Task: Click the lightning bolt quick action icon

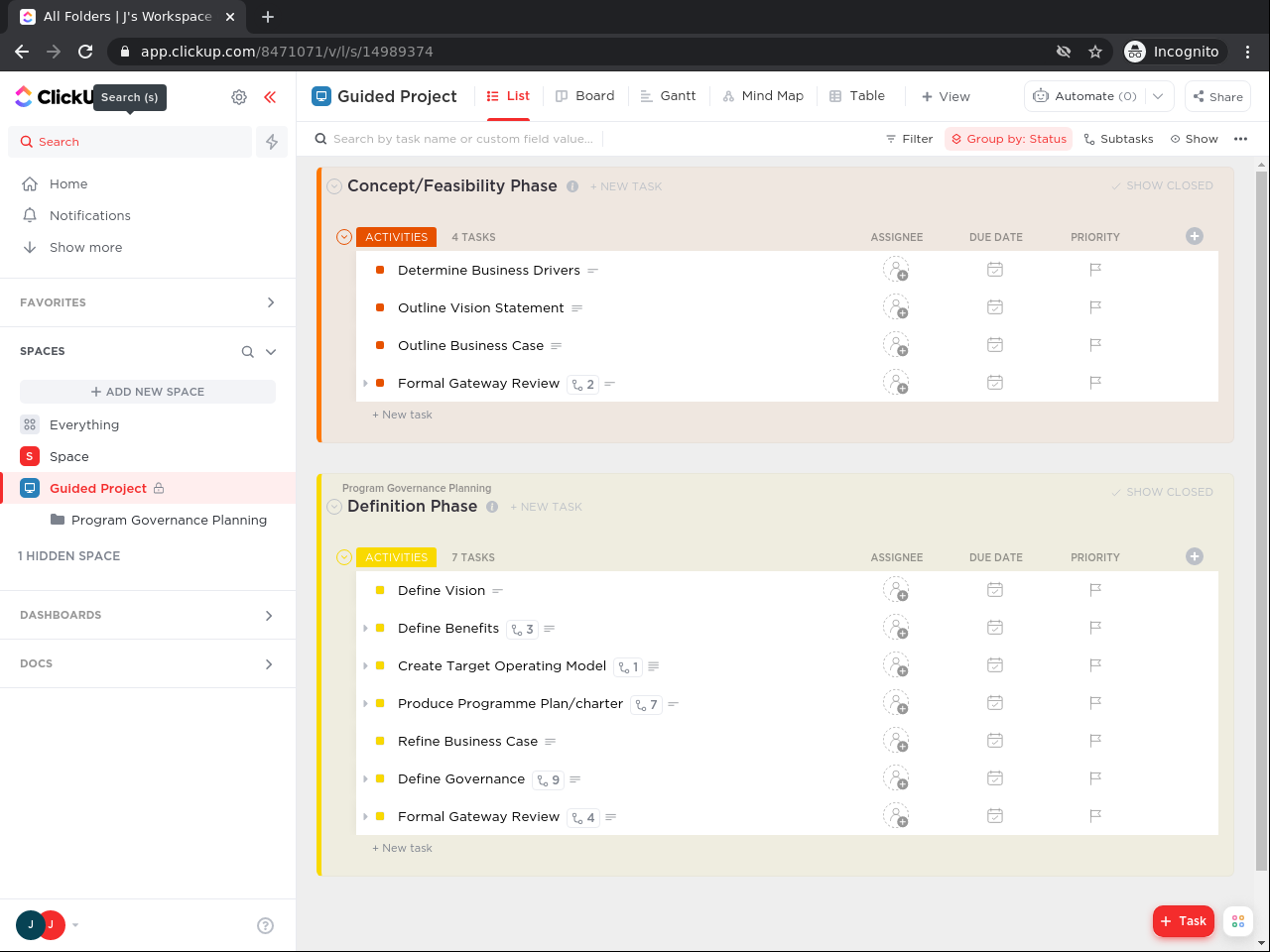Action: click(272, 142)
